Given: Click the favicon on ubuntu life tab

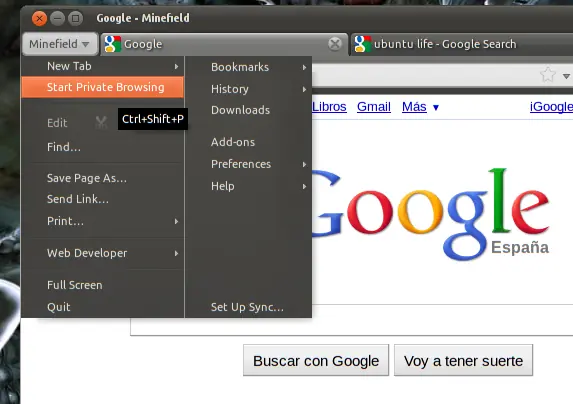Looking at the screenshot, I should [x=363, y=44].
